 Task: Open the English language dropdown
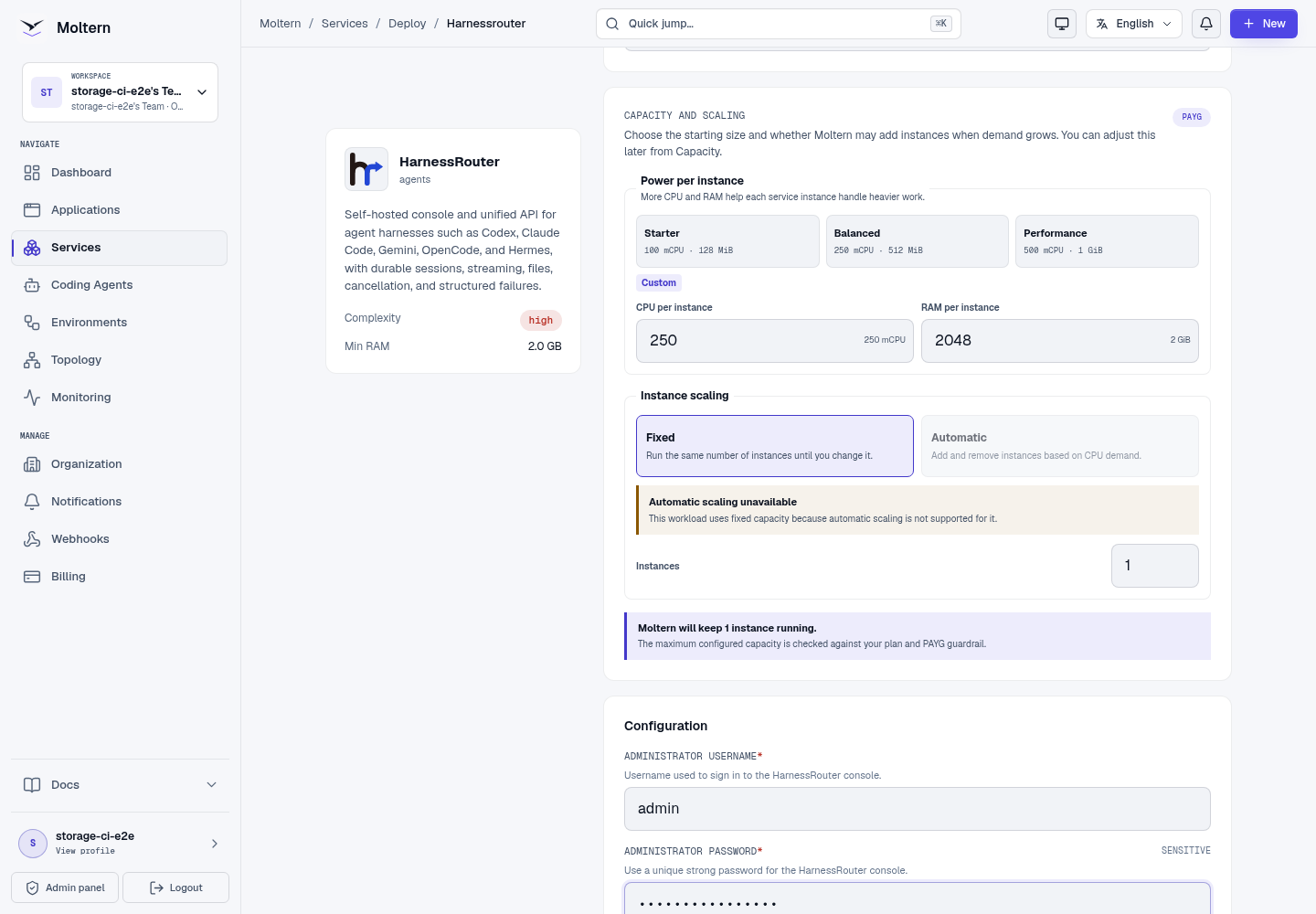[x=1134, y=24]
